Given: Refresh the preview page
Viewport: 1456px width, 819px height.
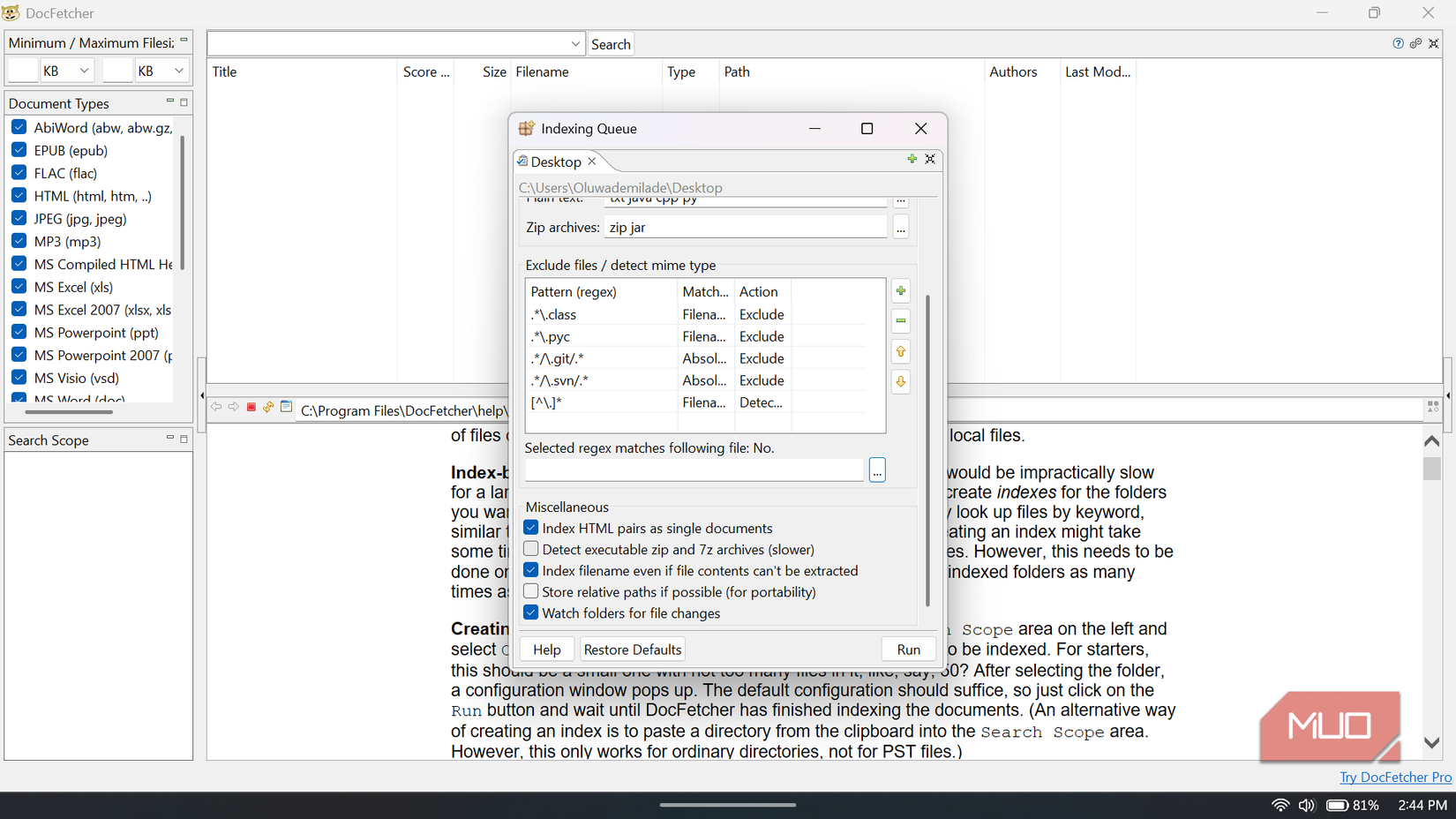Looking at the screenshot, I should 268,407.
